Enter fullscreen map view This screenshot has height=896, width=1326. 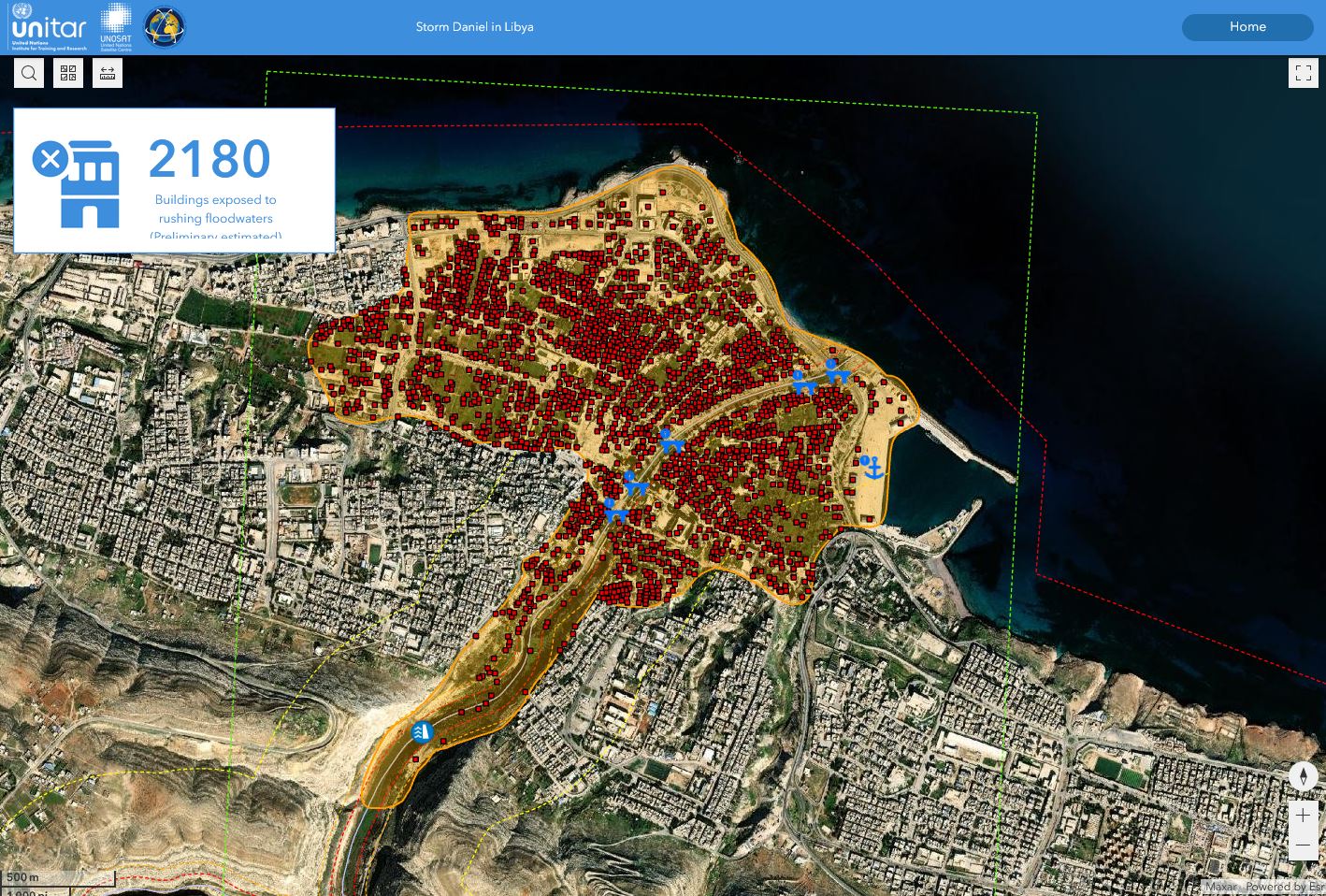pos(1303,73)
